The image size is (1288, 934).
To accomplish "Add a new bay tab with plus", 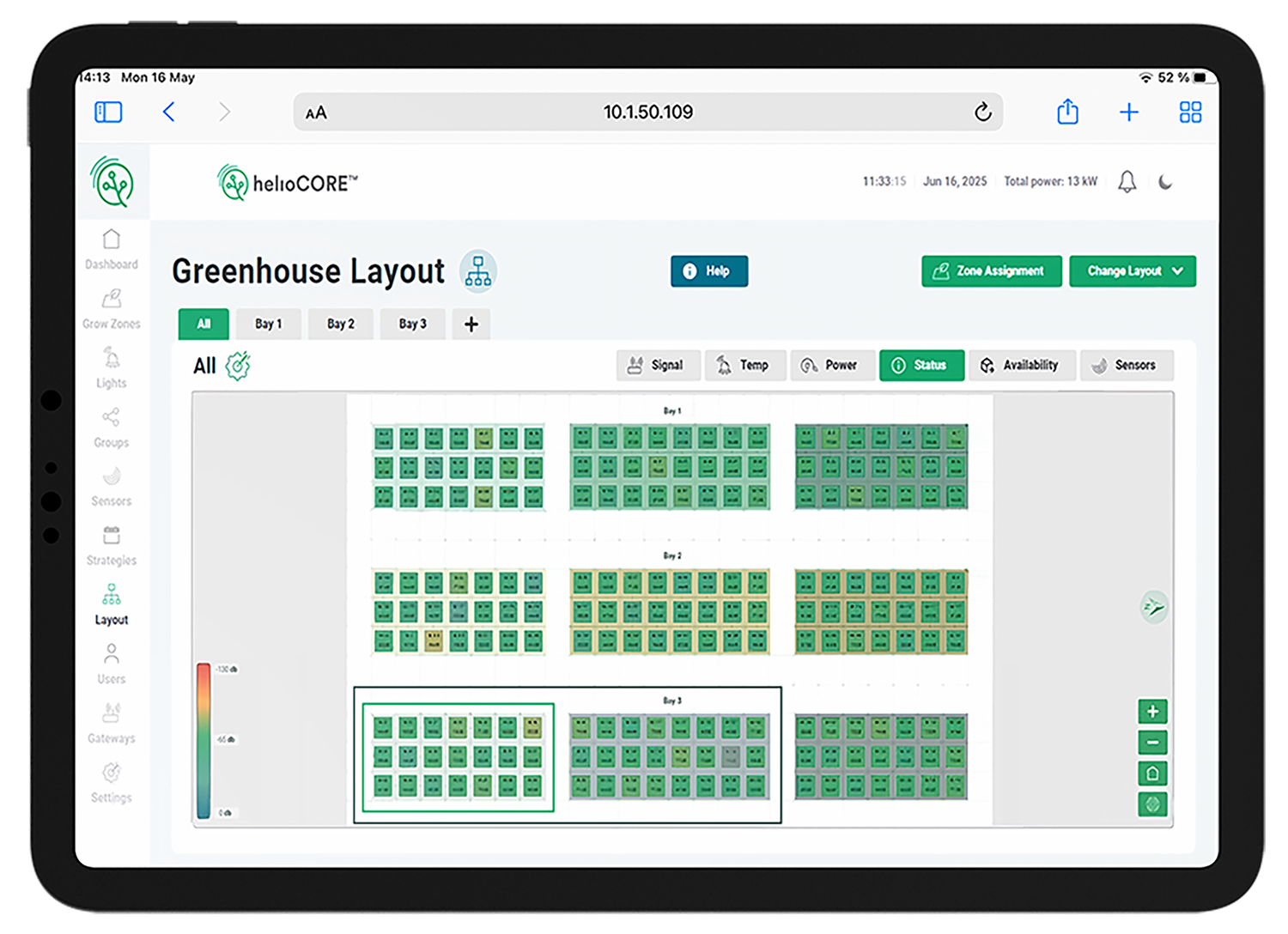I will point(471,324).
